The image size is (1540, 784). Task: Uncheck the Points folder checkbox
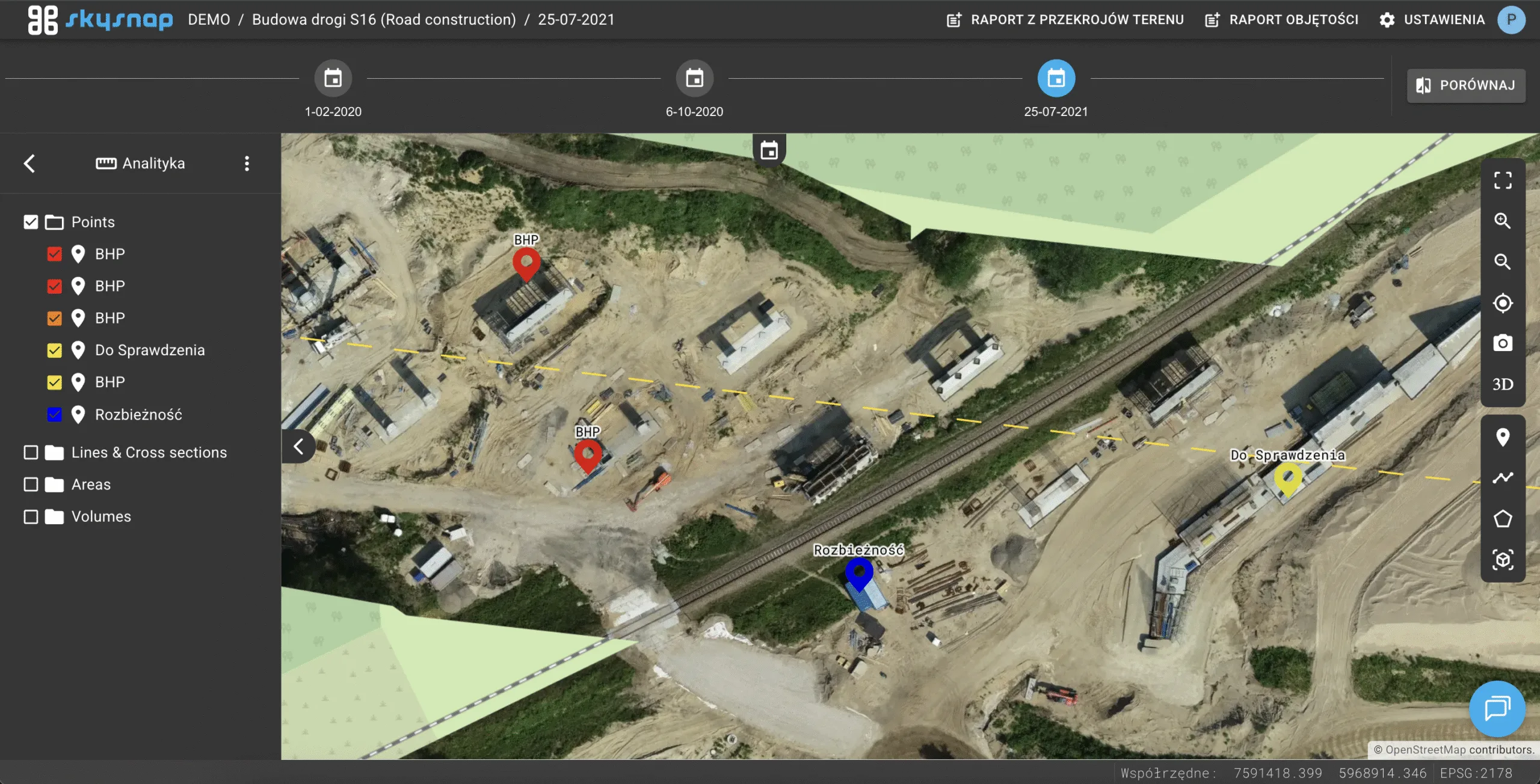click(31, 222)
